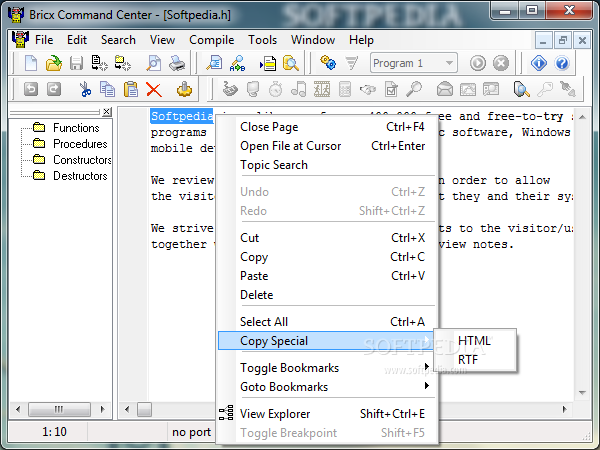Click the editor vertical scrollbar down arrow

point(582,393)
